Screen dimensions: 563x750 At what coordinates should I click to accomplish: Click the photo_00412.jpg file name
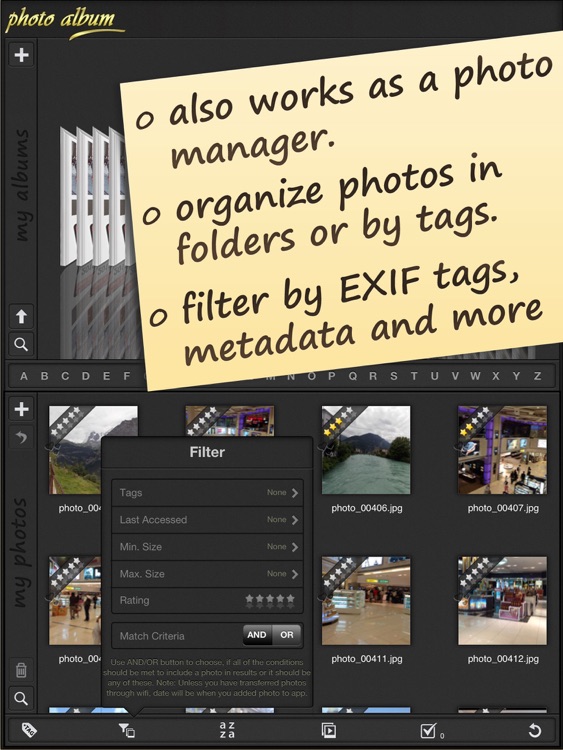[x=503, y=659]
